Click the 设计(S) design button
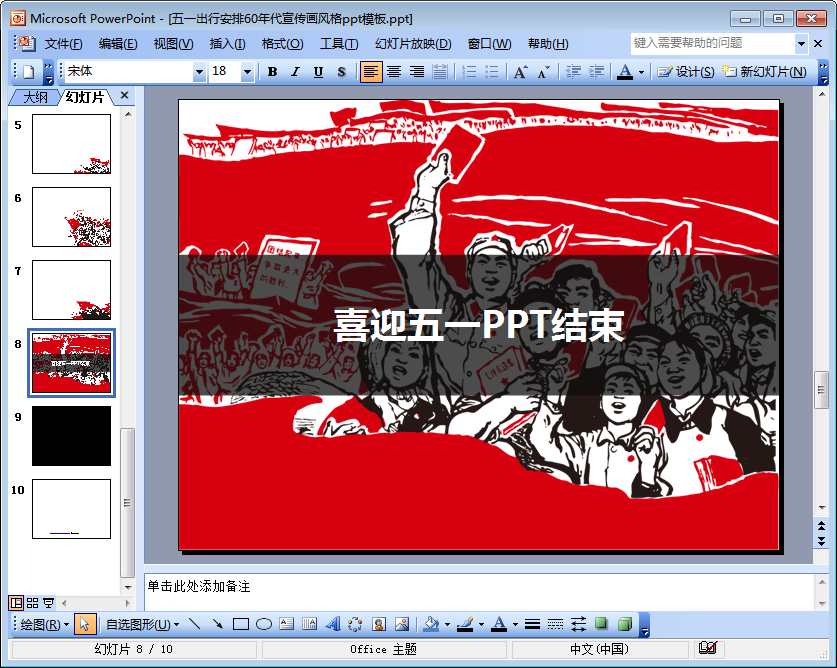This screenshot has height=668, width=837. pos(686,72)
